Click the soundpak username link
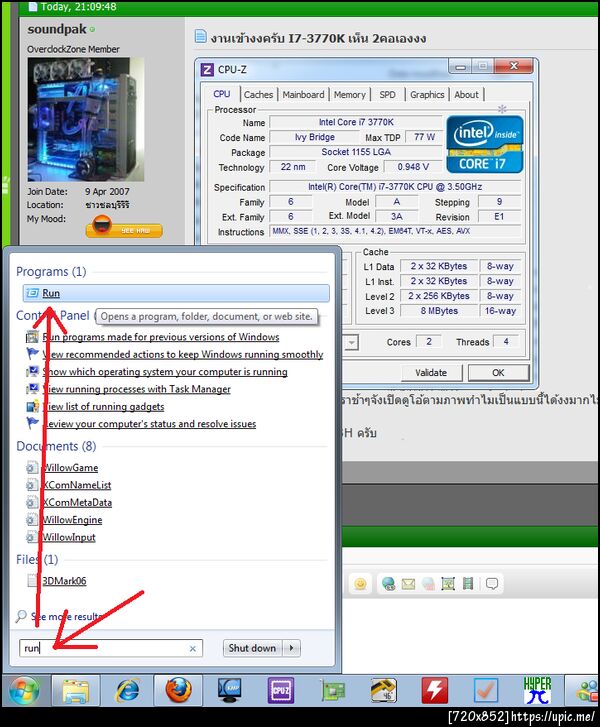Image resolution: width=600 pixels, height=727 pixels. pyautogui.click(x=57, y=29)
